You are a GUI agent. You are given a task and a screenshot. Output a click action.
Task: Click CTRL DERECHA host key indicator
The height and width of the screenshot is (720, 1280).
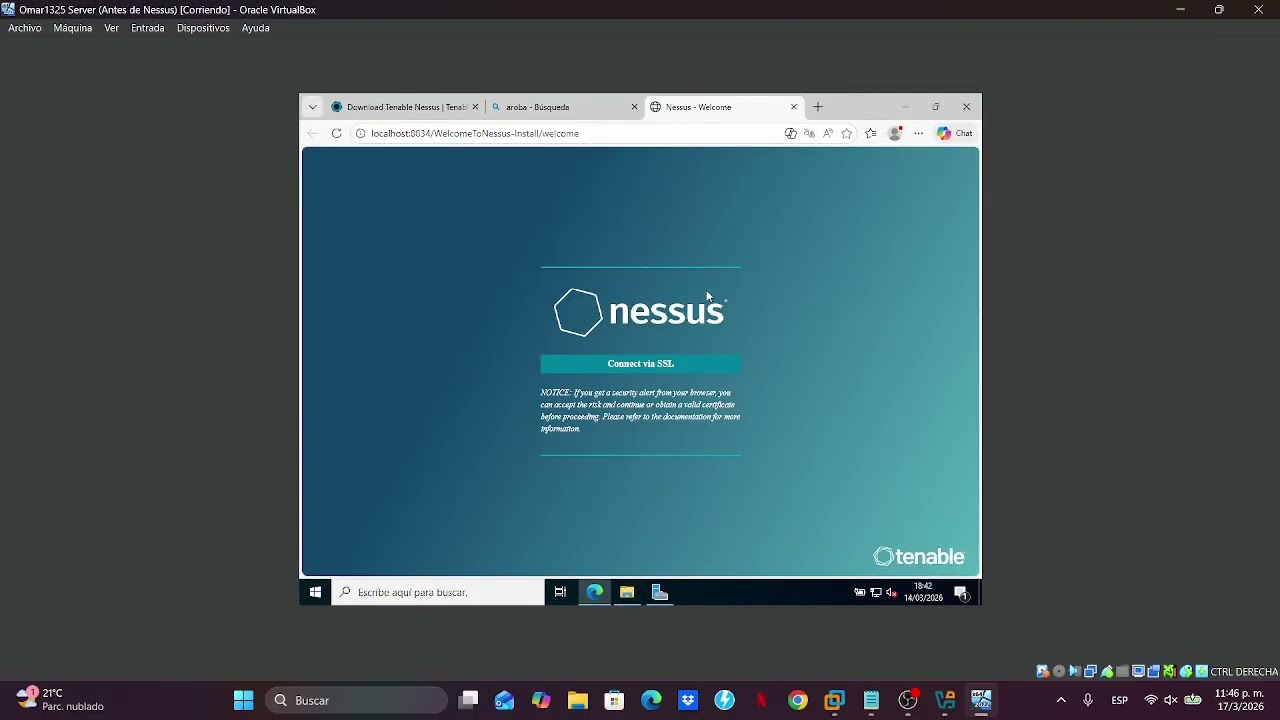click(1244, 672)
